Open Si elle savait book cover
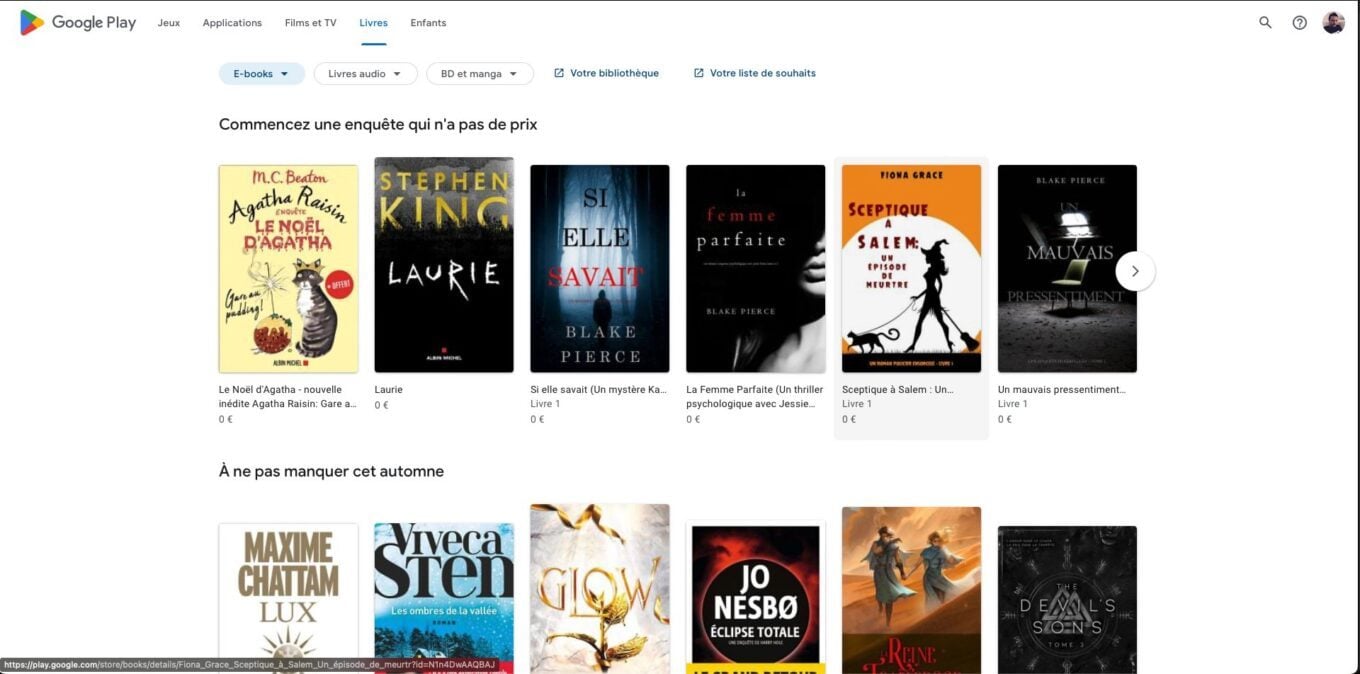The width and height of the screenshot is (1360, 674). 600,269
